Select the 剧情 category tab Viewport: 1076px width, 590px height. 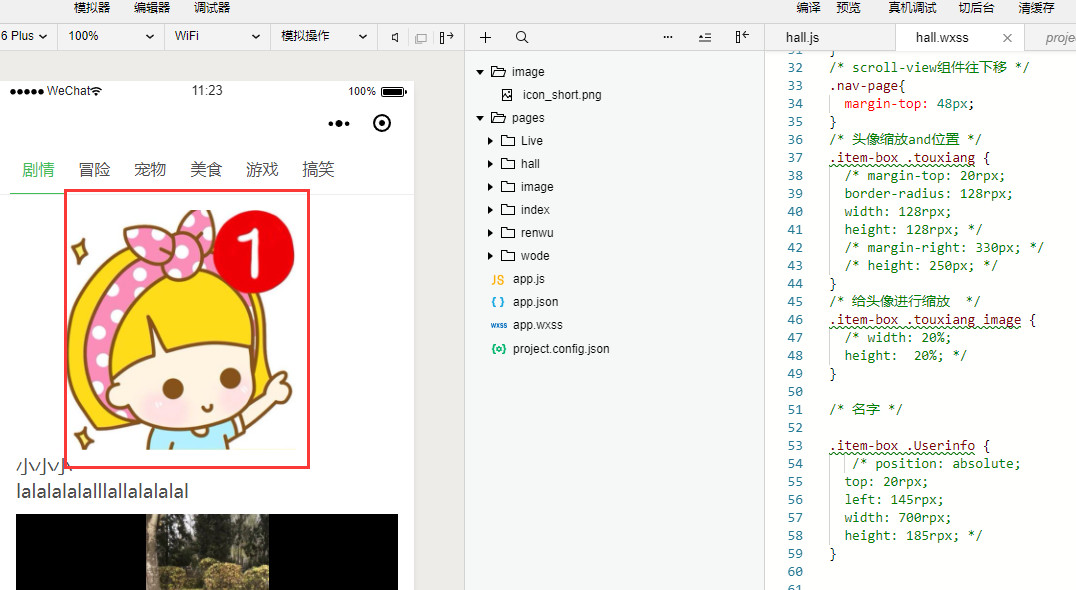(x=38, y=169)
